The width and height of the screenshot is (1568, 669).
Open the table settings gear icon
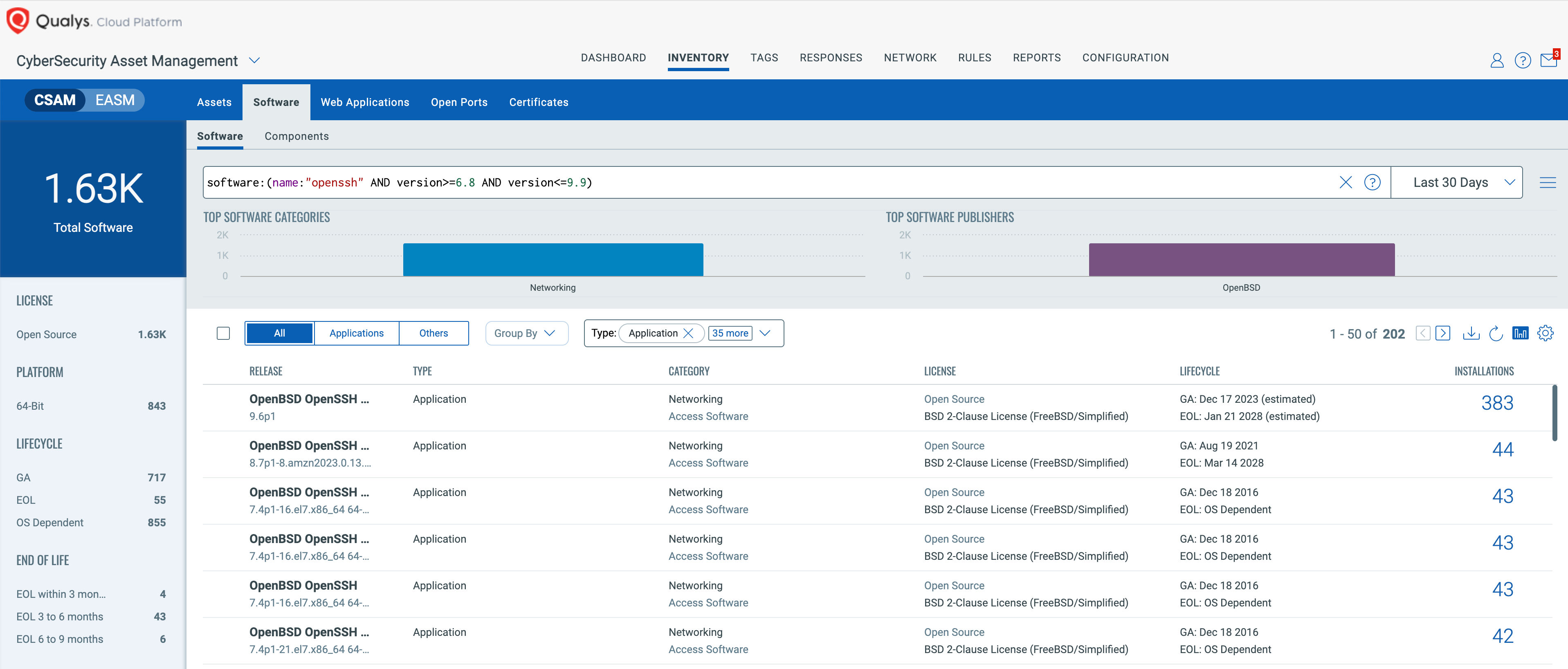click(1546, 333)
